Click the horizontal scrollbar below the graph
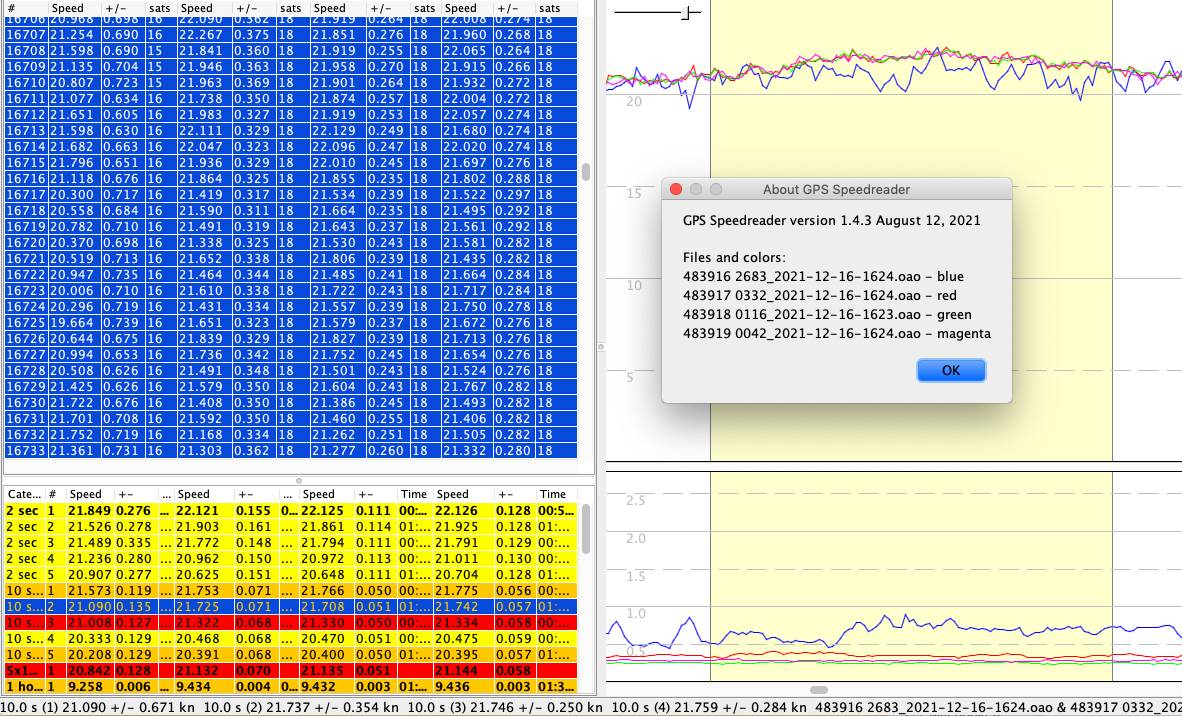This screenshot has width=1182, height=716. coord(819,690)
